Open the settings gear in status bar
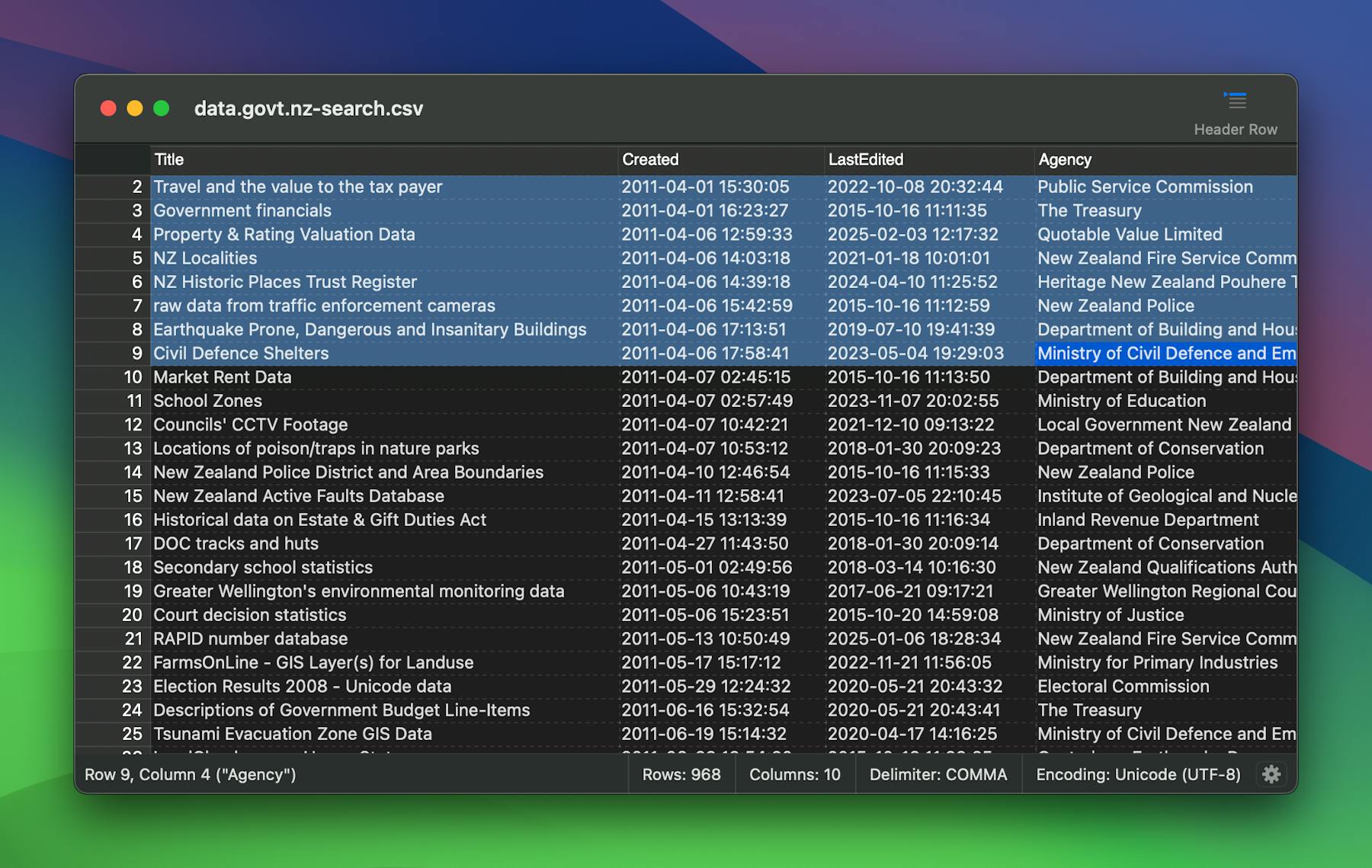Screen dimensions: 1372x868 [1271, 774]
